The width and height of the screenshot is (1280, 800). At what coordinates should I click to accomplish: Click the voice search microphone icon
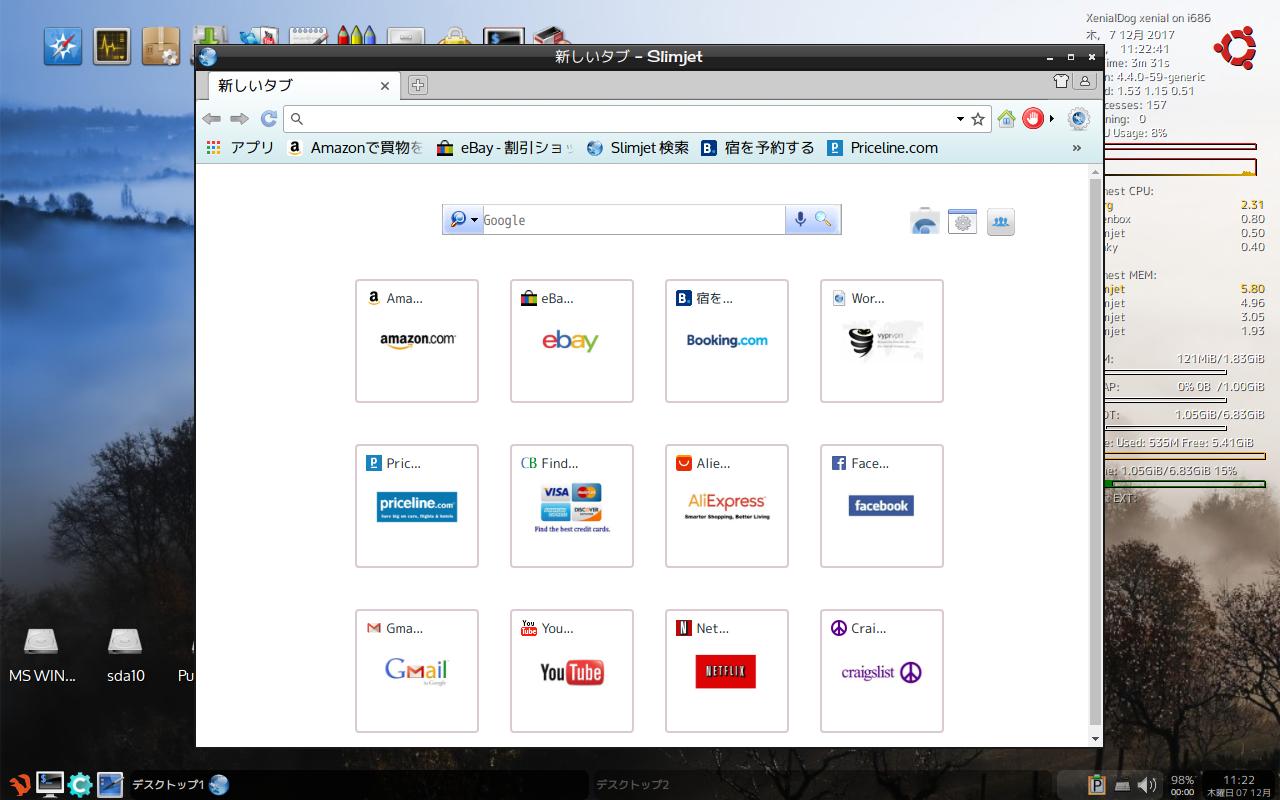798,219
